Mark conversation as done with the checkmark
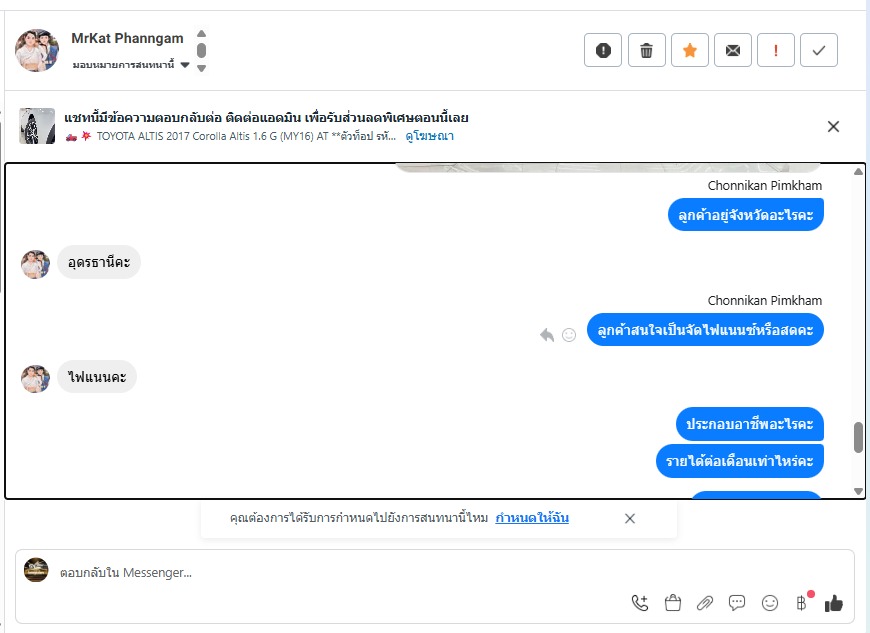This screenshot has width=870, height=633. tap(819, 50)
